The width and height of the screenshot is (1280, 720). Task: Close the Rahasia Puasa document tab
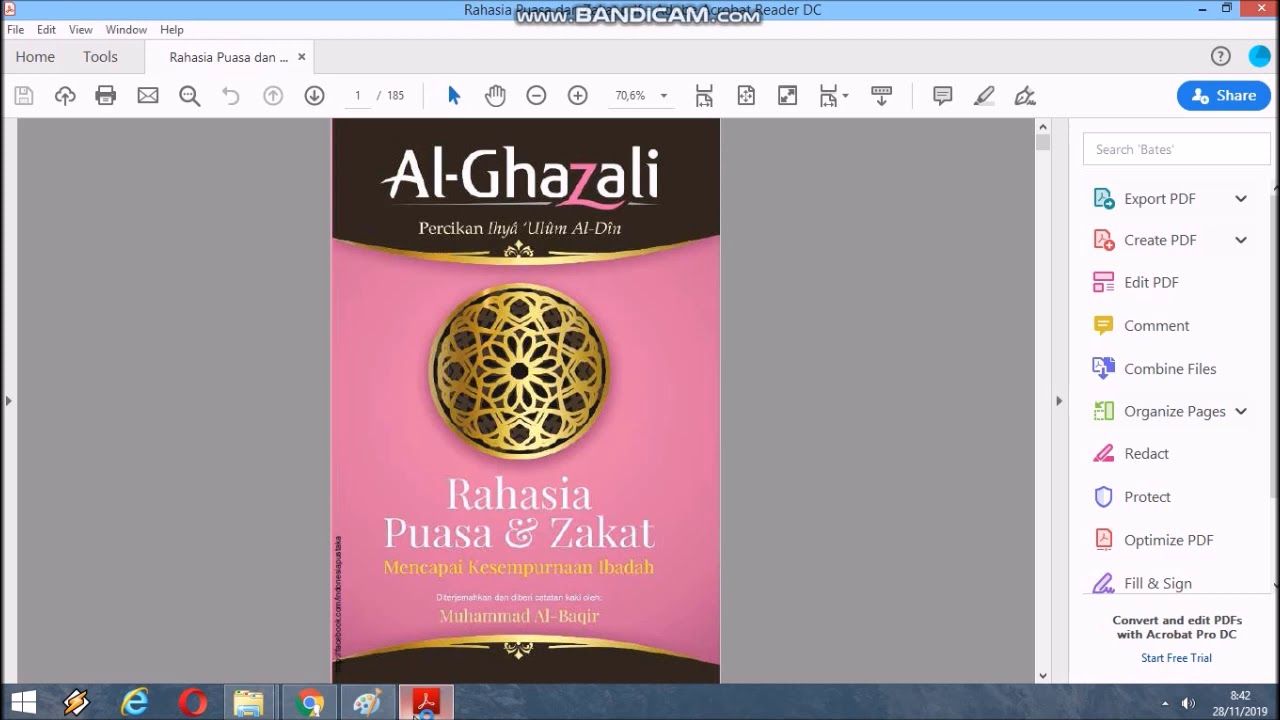(x=302, y=57)
